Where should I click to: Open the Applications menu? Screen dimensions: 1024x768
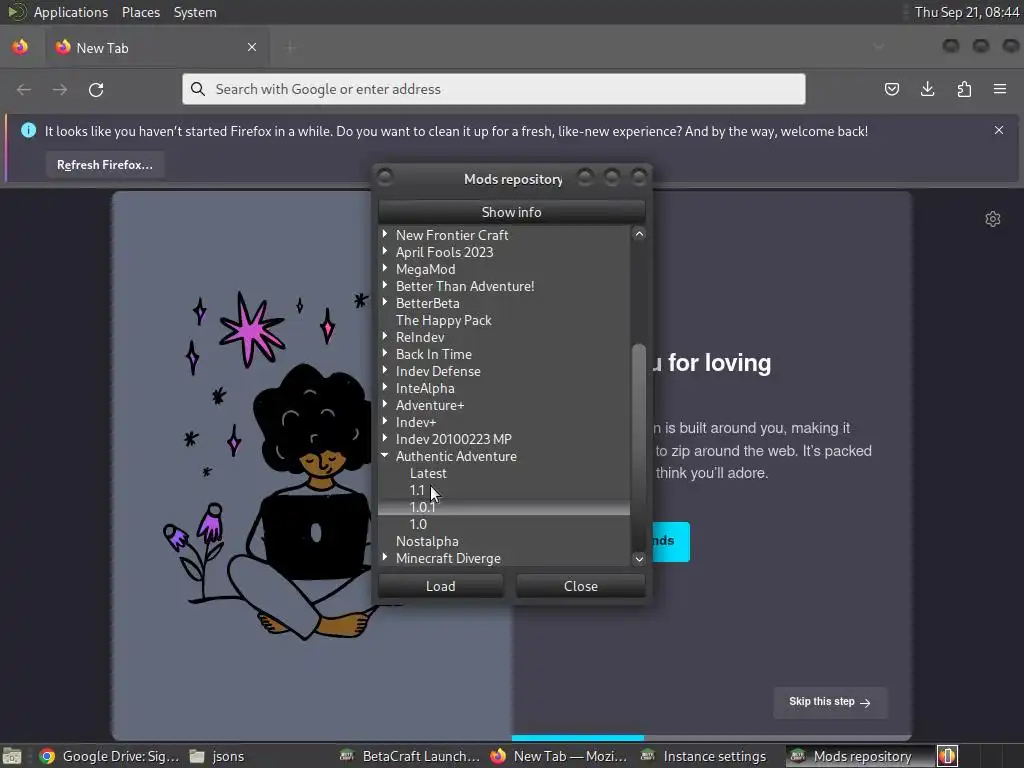click(x=71, y=12)
